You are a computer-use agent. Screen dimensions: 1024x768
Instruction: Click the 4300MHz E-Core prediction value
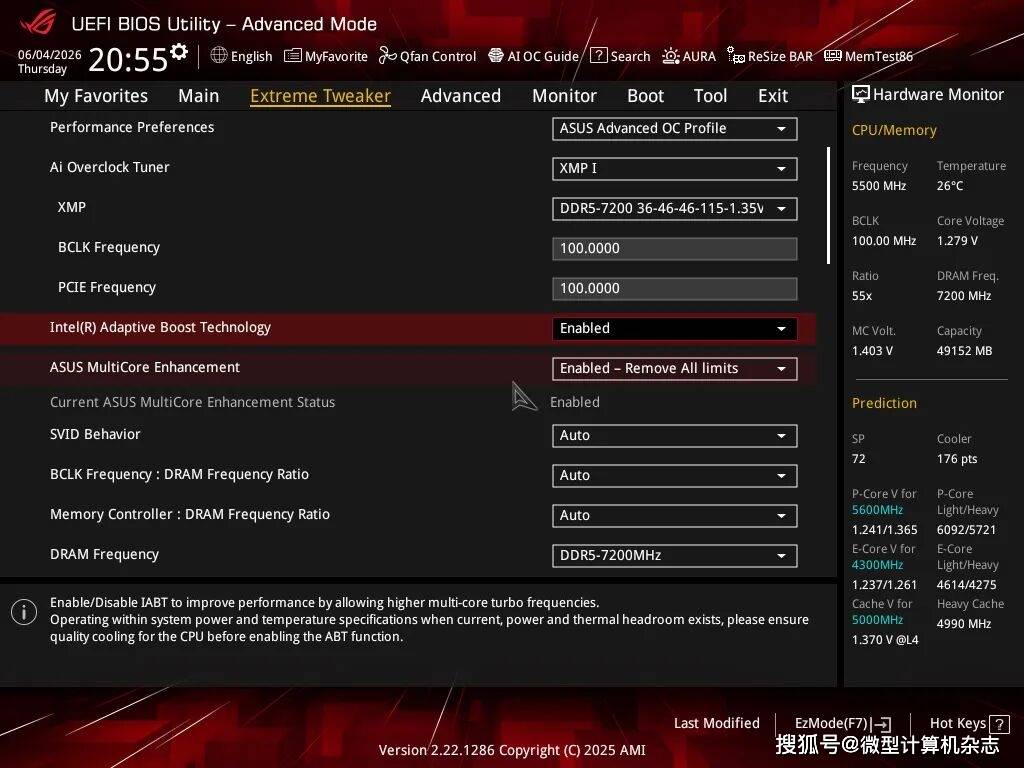(877, 564)
